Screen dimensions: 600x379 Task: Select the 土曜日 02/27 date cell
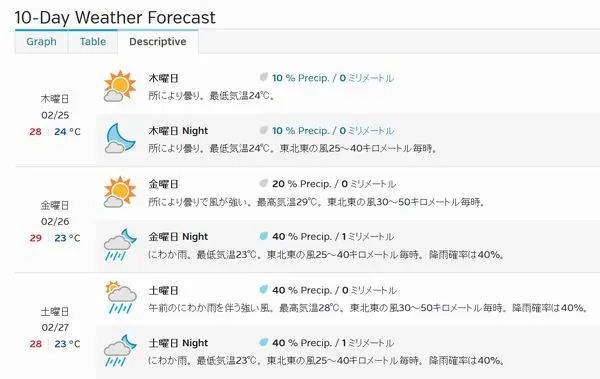[x=55, y=327]
